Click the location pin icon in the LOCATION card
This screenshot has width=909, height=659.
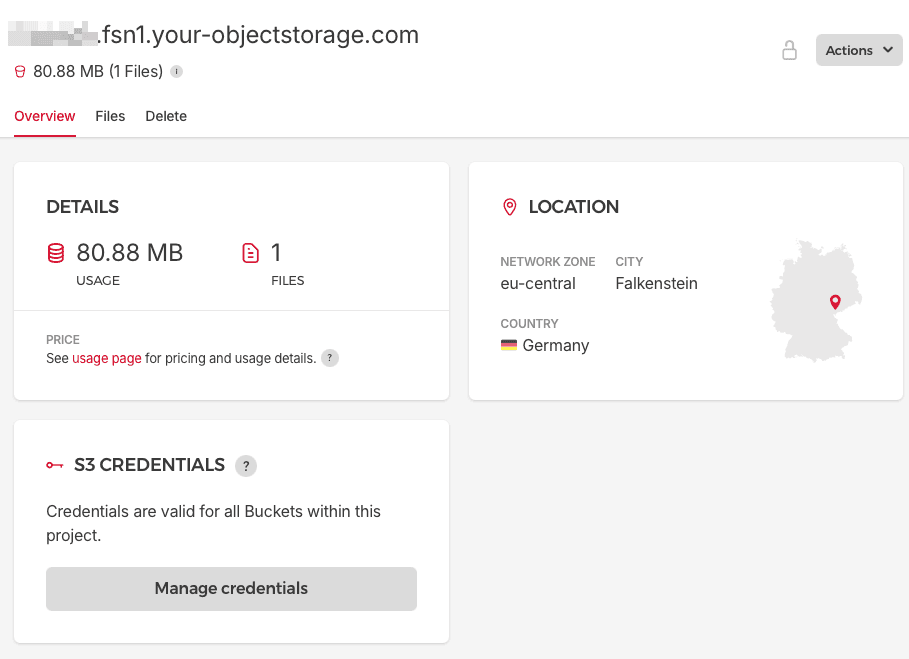(x=510, y=207)
